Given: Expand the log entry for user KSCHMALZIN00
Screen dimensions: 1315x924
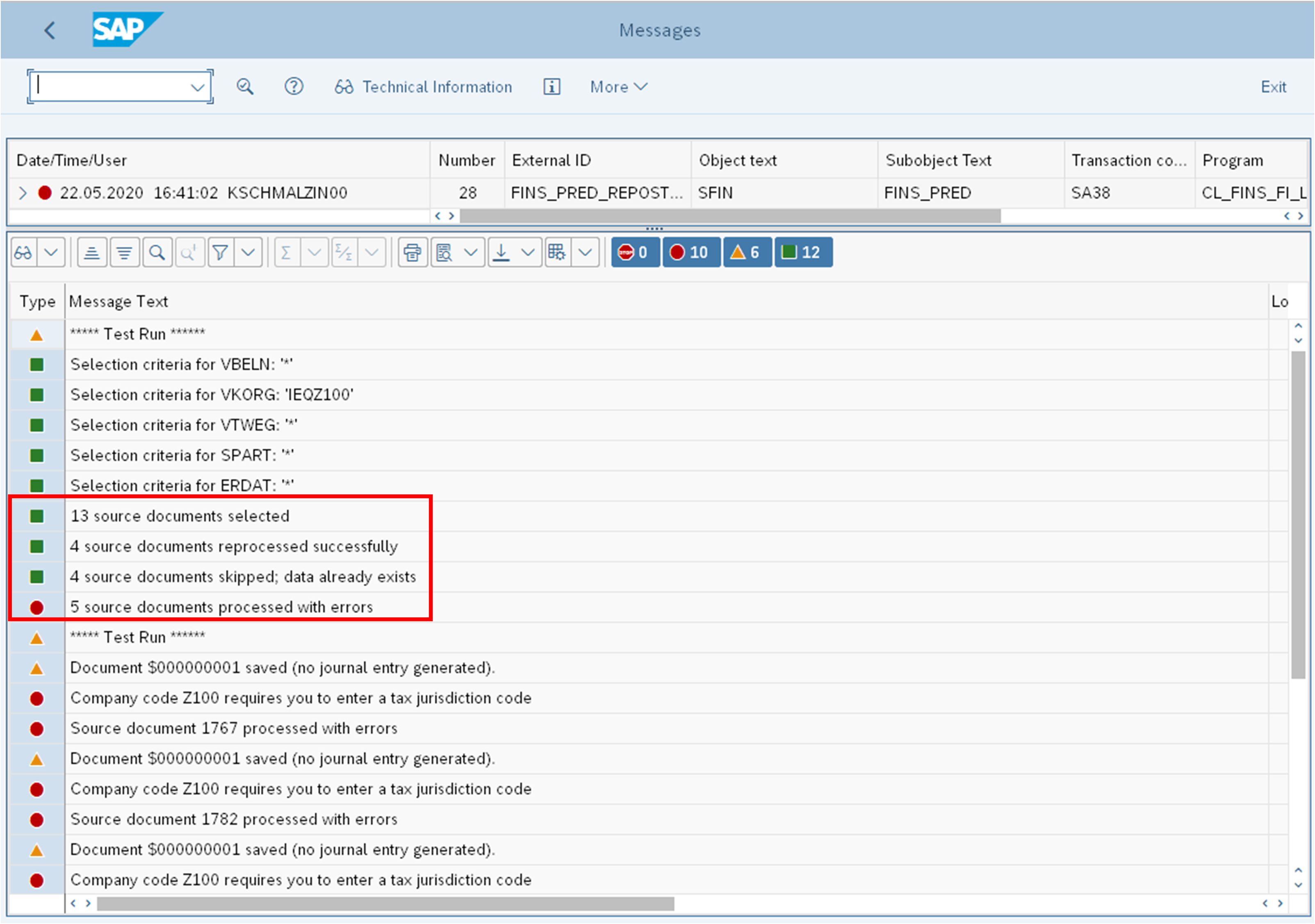Looking at the screenshot, I should coord(23,192).
